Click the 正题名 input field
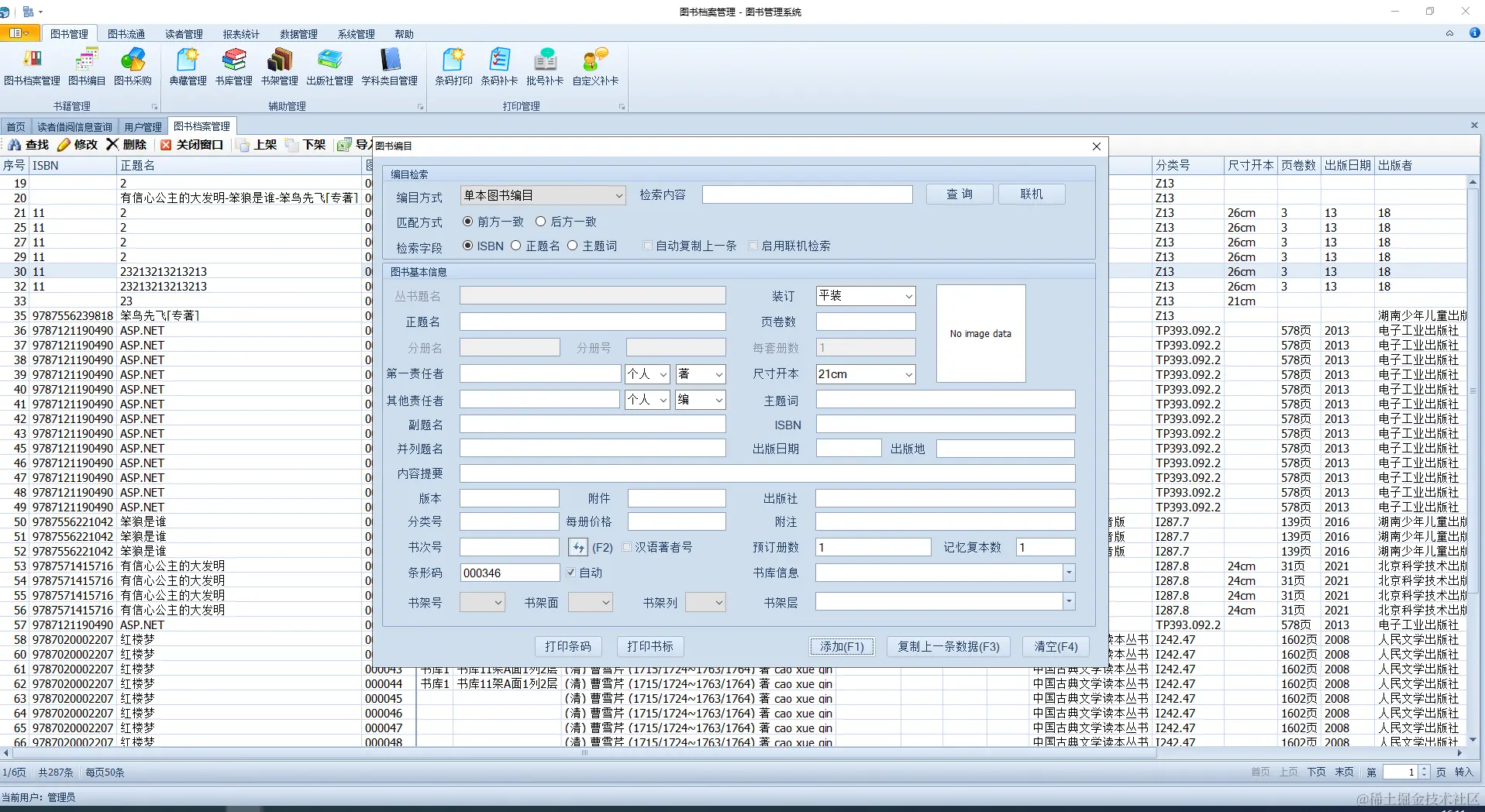The width and height of the screenshot is (1485, 812). click(592, 322)
